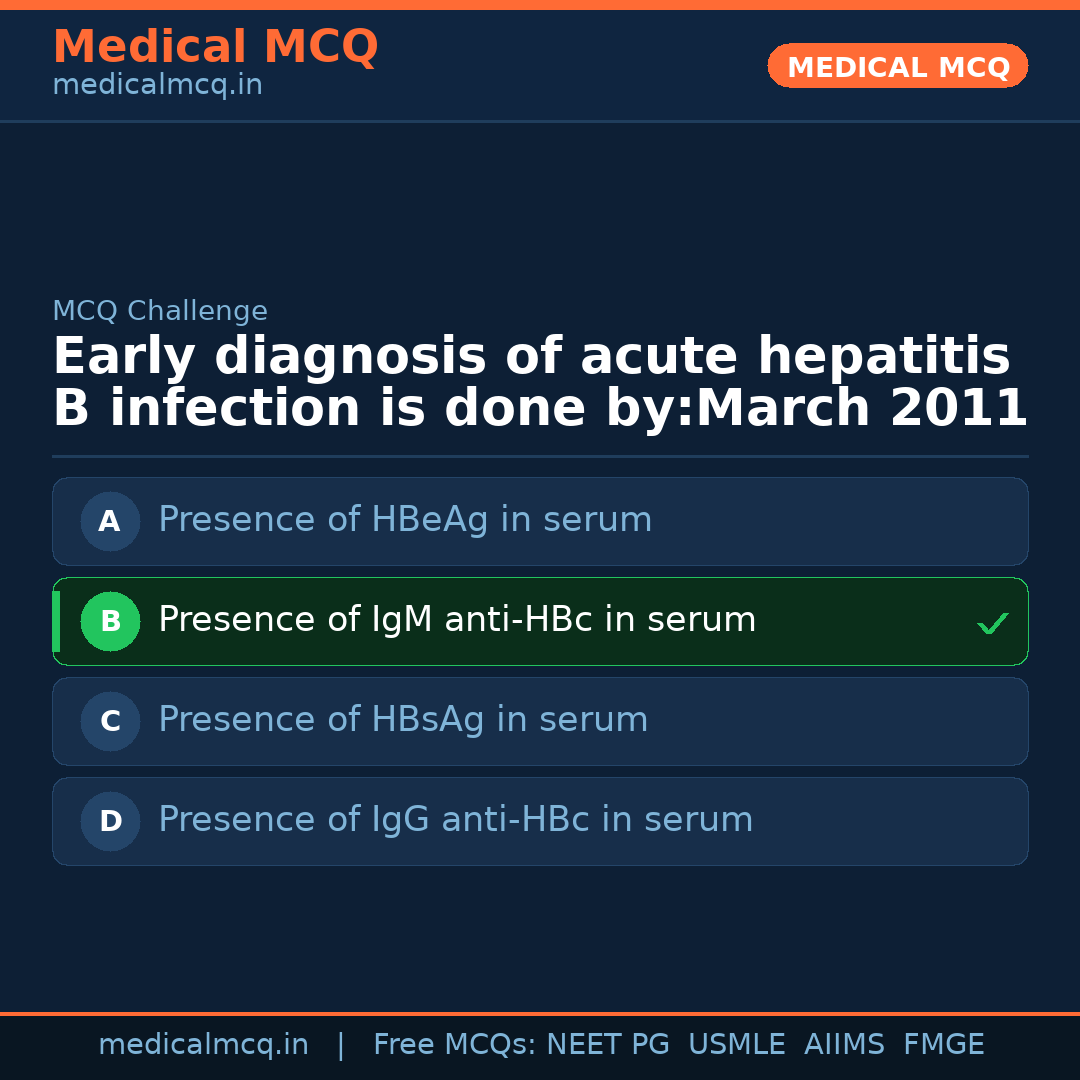This screenshot has width=1080, height=1080.
Task: Select answer Presence of HBsAg in serum
Action: 403,721
